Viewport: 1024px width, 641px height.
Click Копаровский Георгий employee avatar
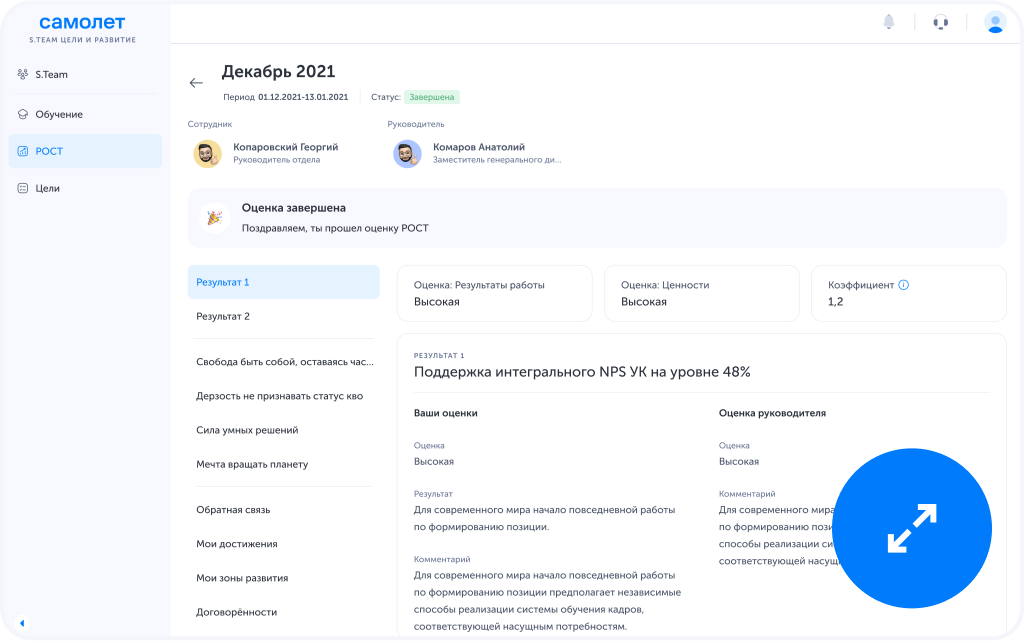click(x=207, y=153)
